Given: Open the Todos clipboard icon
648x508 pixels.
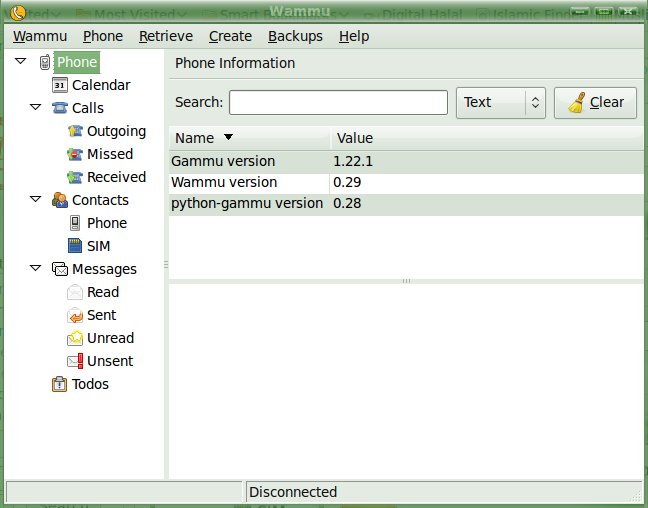Looking at the screenshot, I should click(x=60, y=384).
